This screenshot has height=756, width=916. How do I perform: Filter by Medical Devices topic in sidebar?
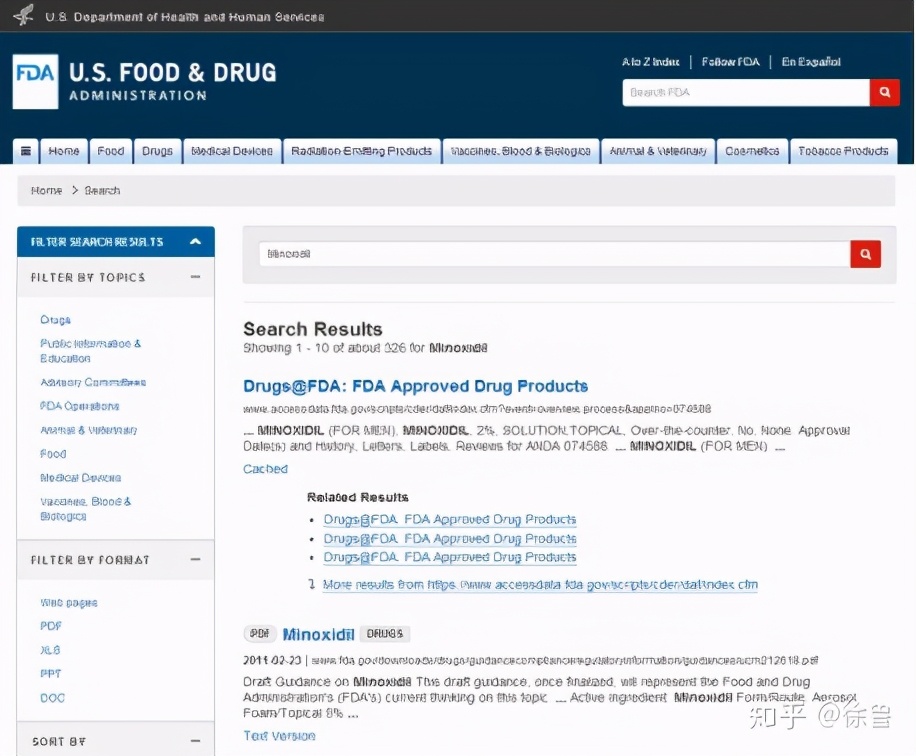click(x=81, y=478)
